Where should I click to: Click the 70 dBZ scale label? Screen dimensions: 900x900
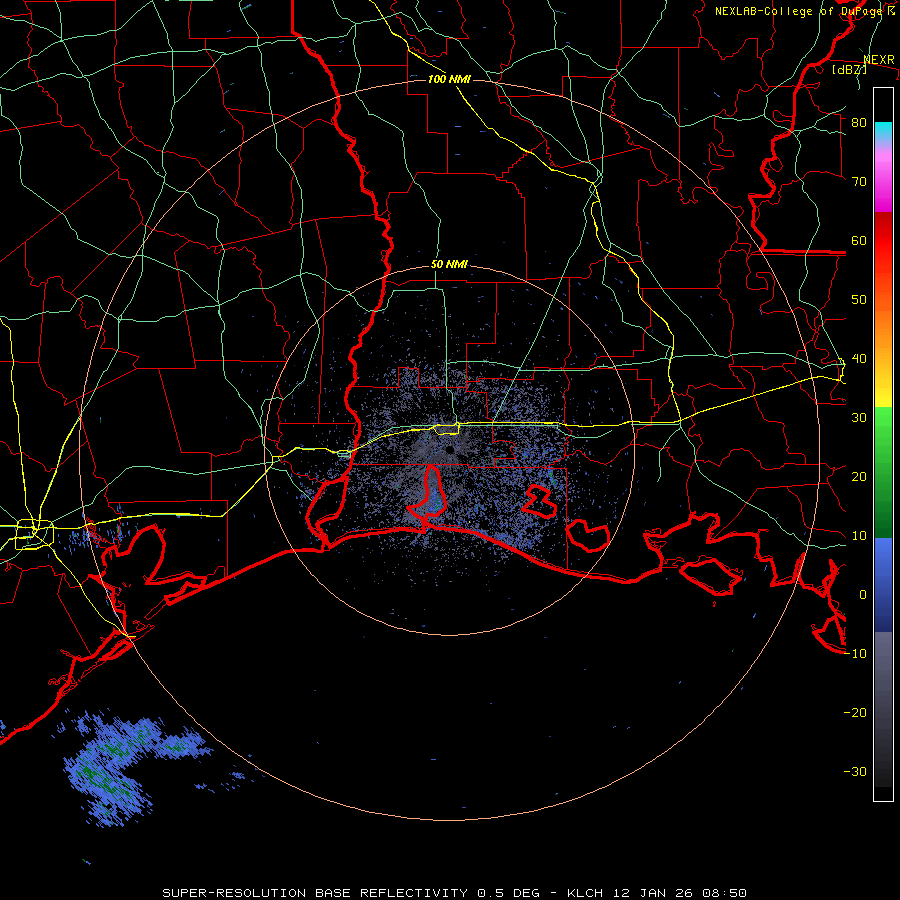[859, 181]
